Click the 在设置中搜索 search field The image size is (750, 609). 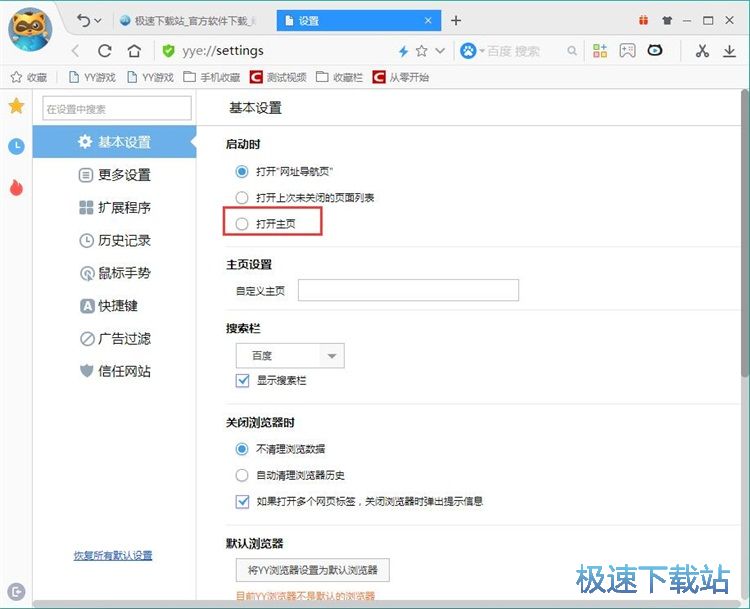[x=117, y=109]
